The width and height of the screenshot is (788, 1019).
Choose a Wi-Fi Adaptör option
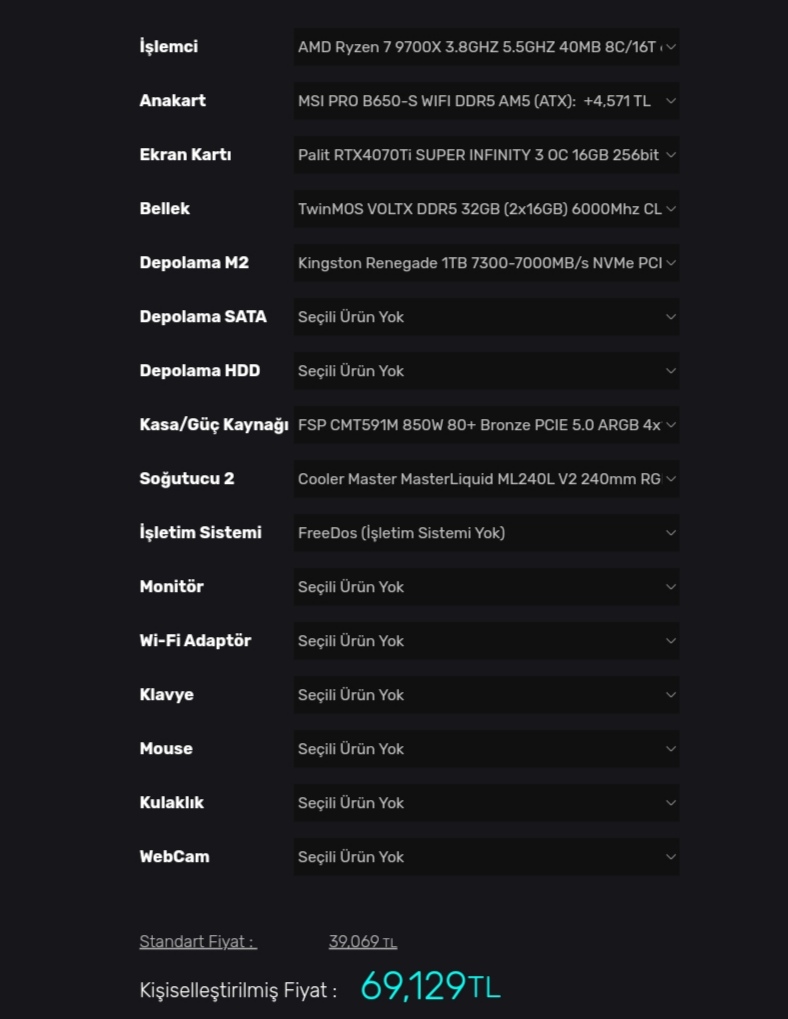tap(486, 641)
